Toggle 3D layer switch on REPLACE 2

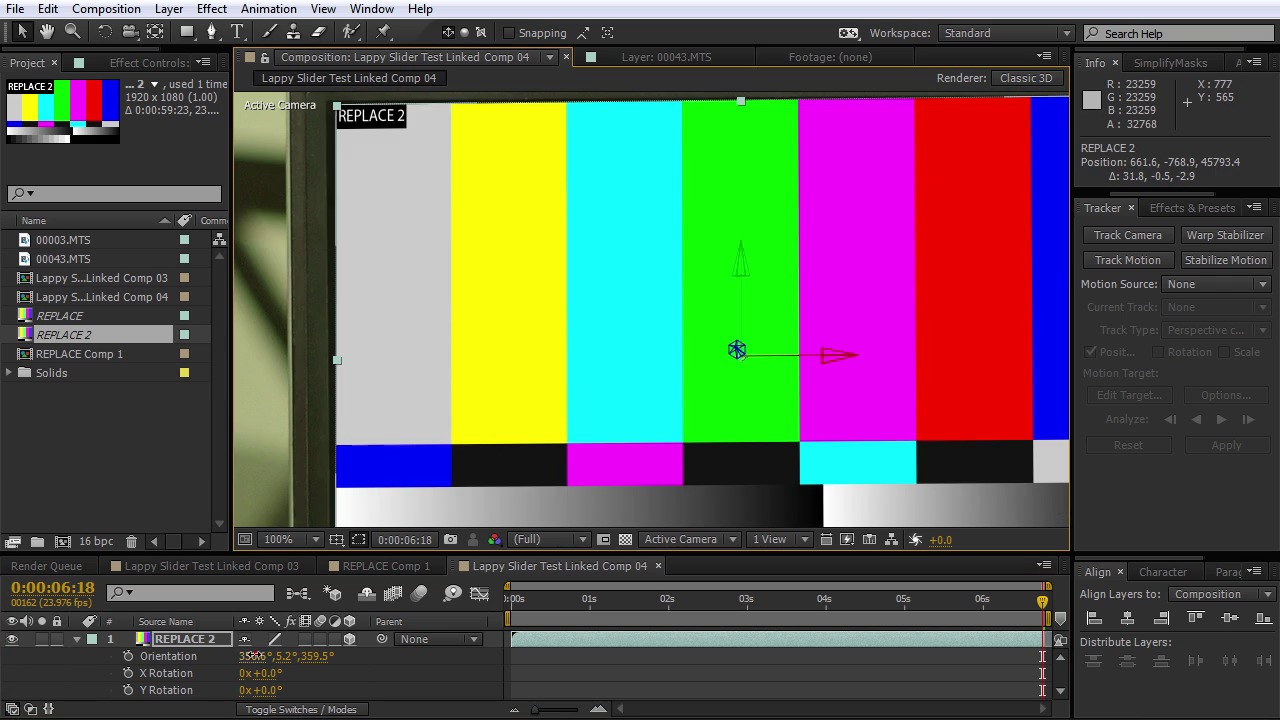[350, 639]
